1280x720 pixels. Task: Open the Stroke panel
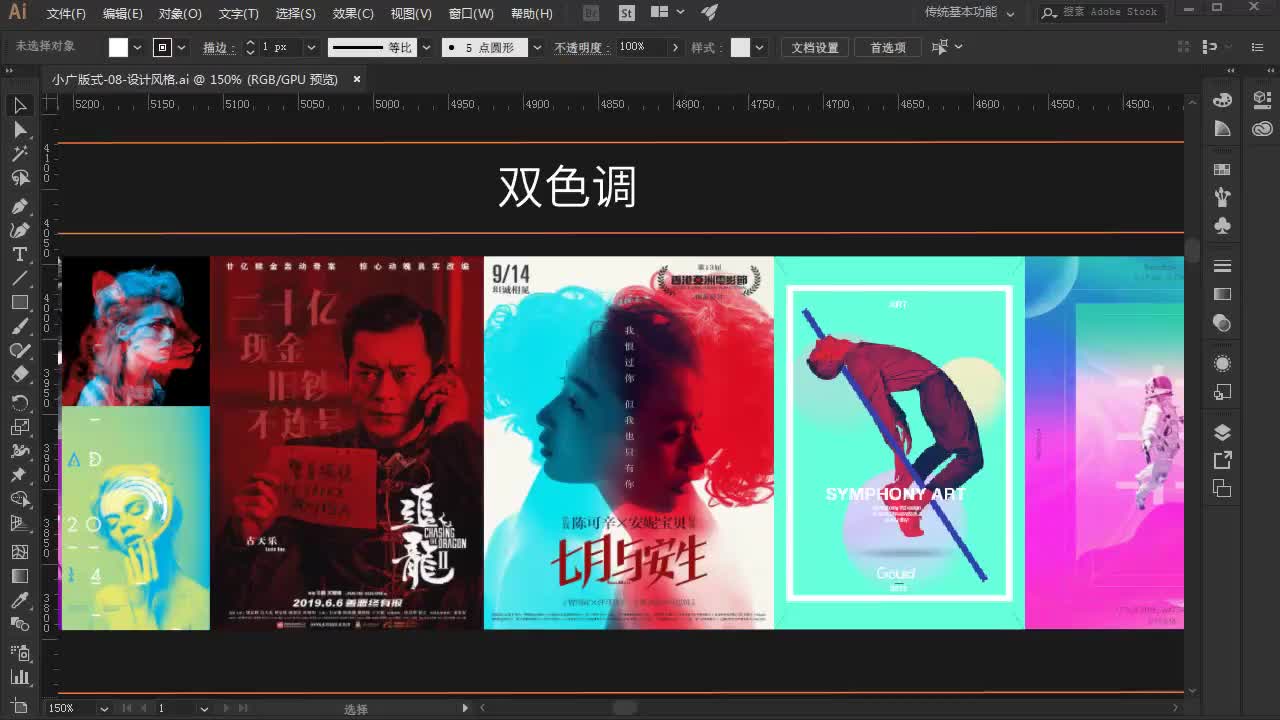pos(1222,266)
